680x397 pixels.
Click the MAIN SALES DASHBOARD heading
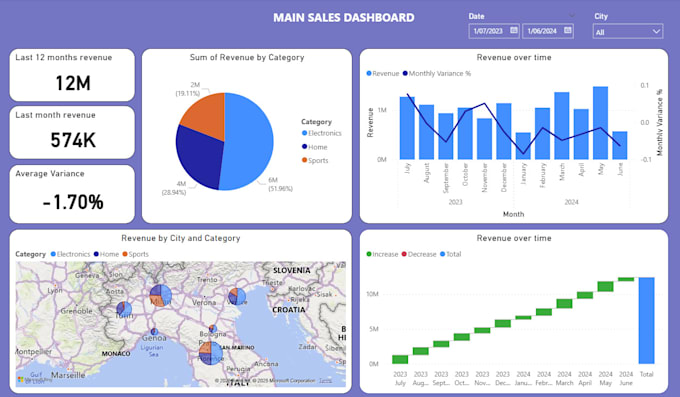coord(343,17)
